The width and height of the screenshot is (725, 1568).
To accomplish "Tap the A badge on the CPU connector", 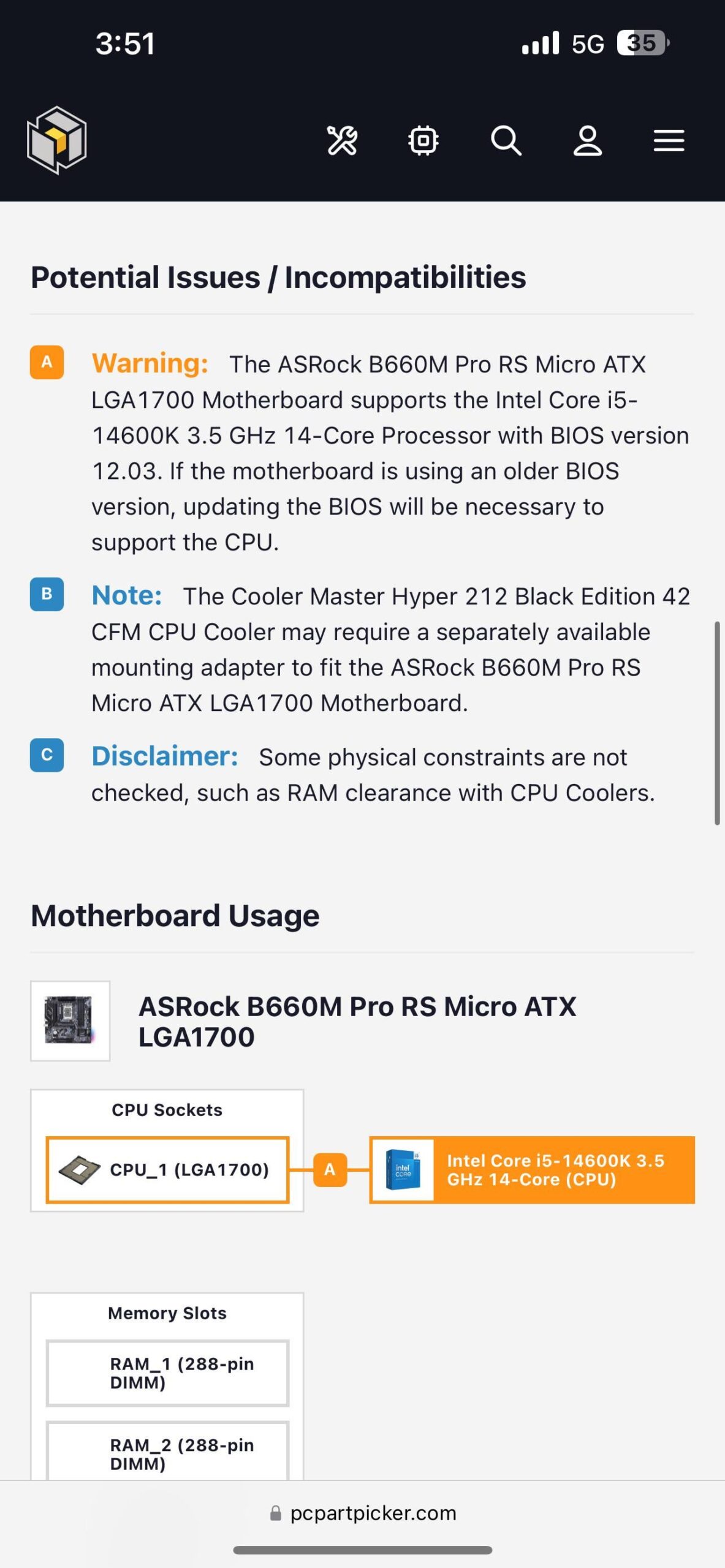I will [330, 1170].
